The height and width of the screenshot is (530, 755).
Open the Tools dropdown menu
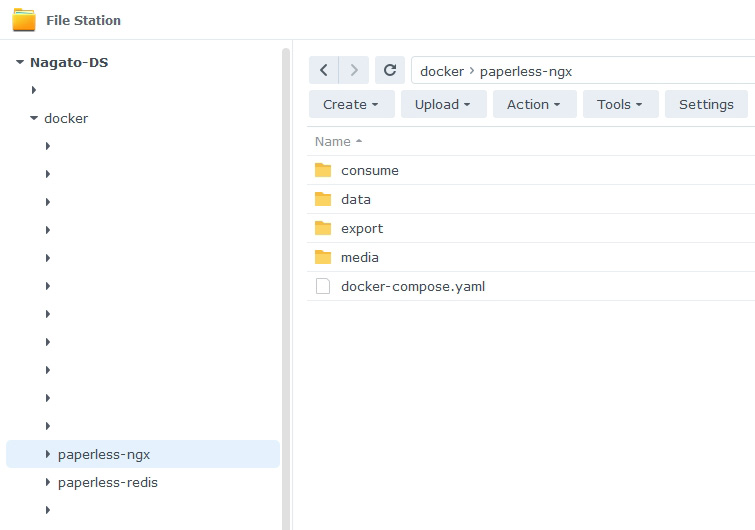620,104
